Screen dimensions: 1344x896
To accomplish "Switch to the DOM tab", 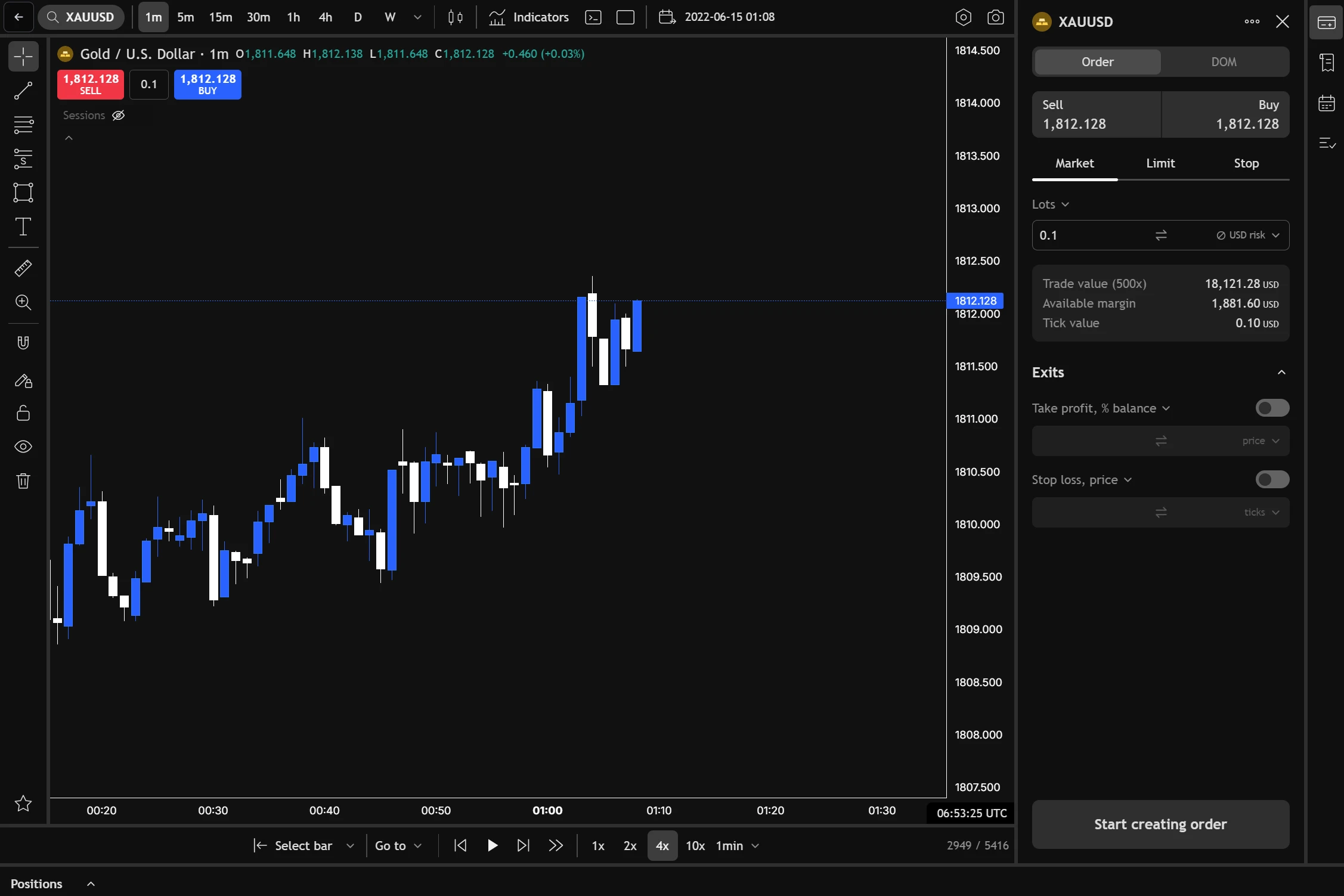I will point(1224,62).
